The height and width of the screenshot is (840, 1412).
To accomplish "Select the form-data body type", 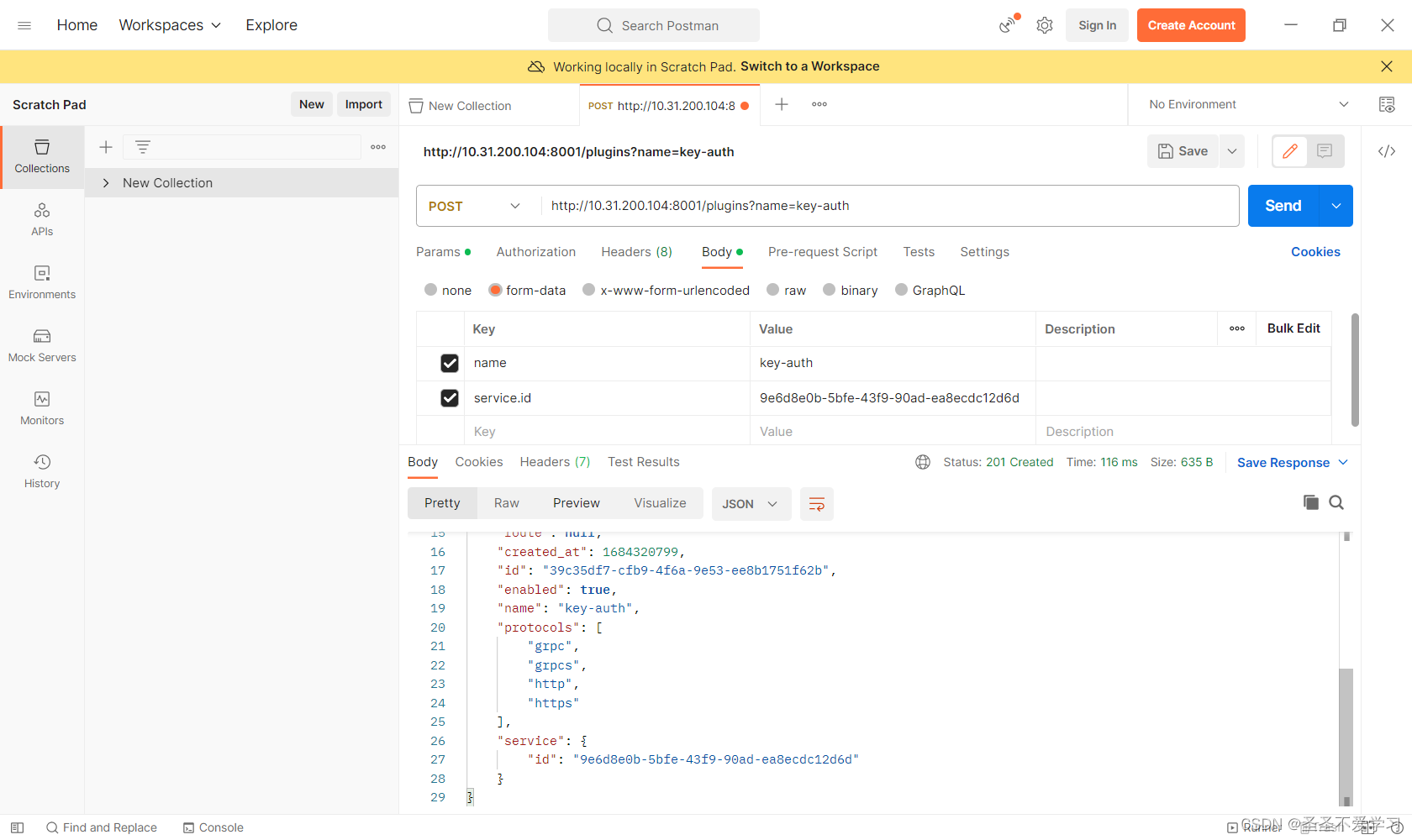I will point(495,290).
